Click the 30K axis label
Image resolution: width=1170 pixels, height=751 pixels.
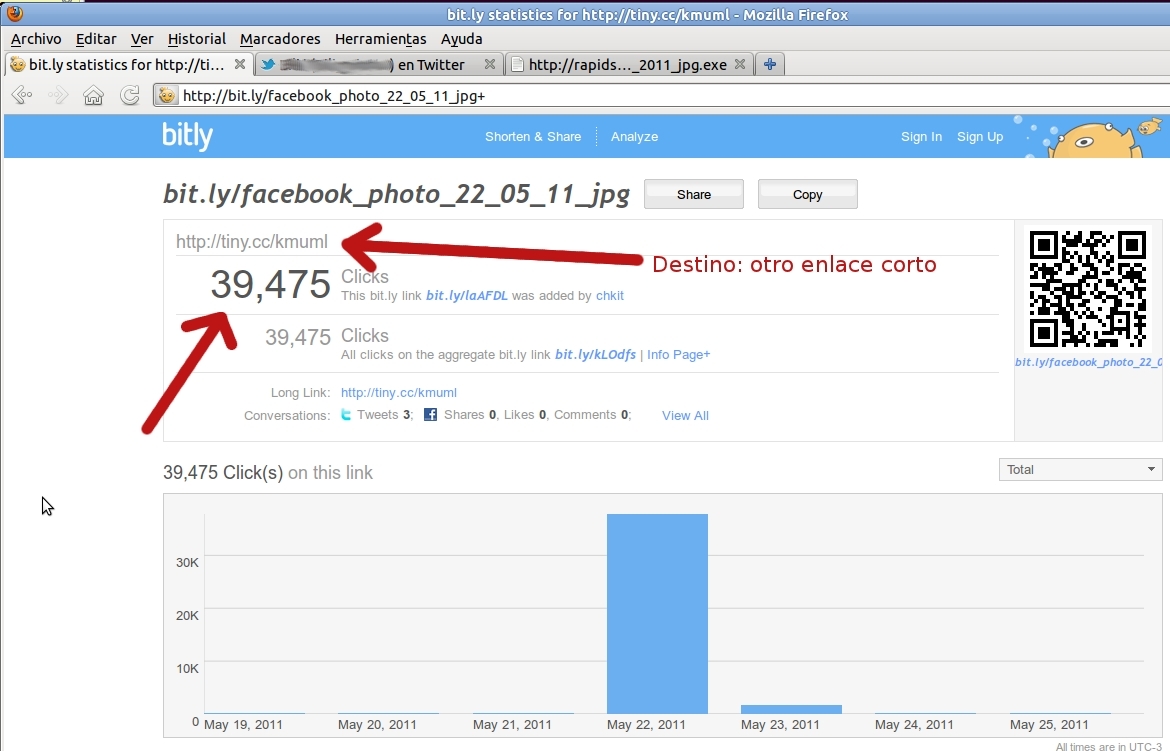click(187, 562)
